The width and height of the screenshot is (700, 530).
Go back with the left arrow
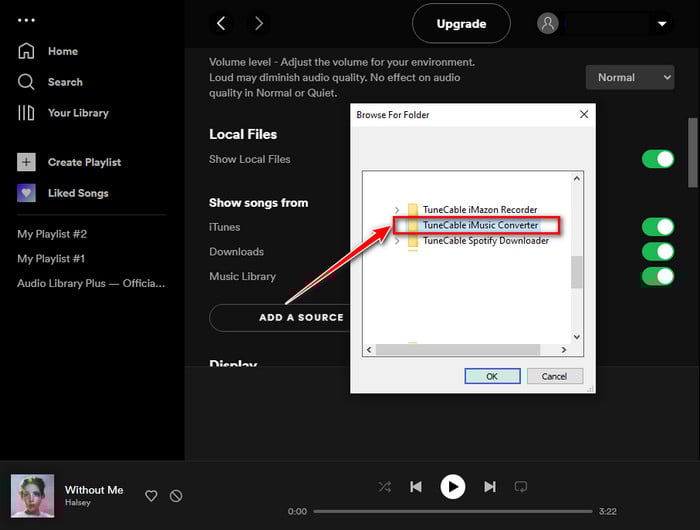coord(221,23)
